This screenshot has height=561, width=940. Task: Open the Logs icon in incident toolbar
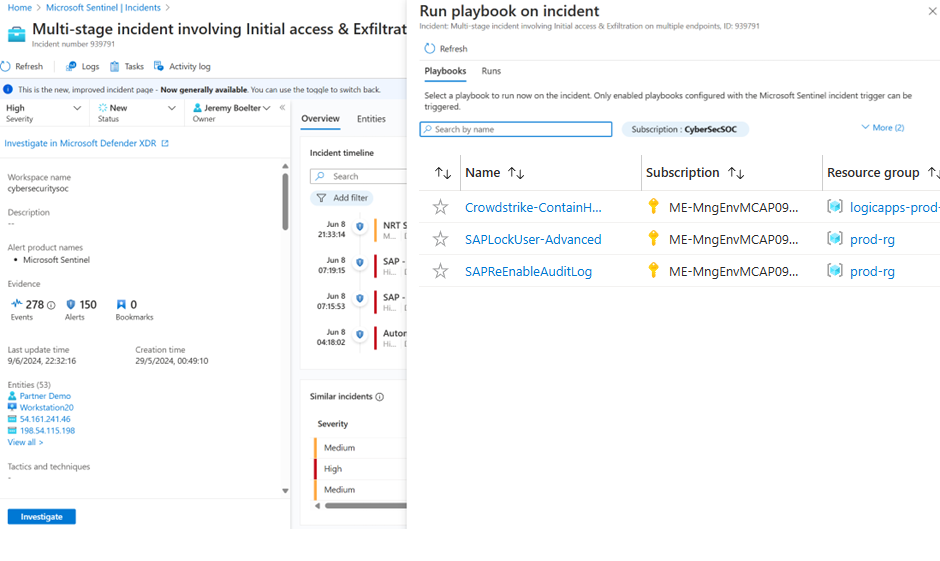coord(71,67)
